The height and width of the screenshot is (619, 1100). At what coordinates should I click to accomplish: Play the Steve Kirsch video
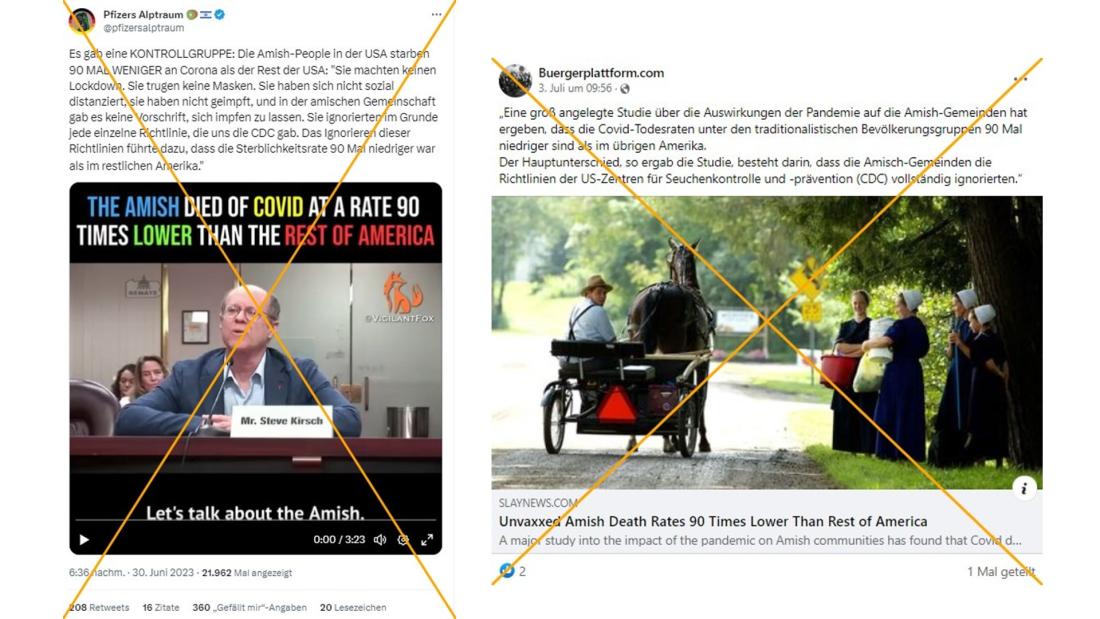click(84, 540)
